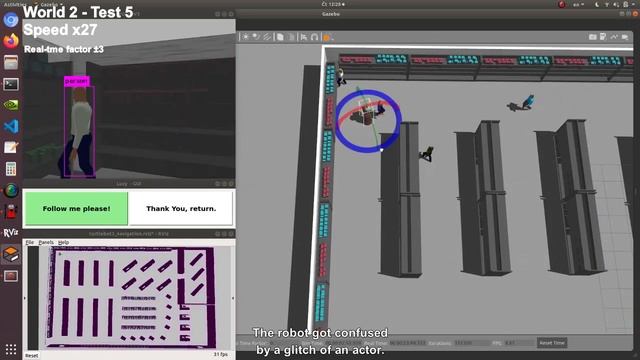Collapse RViz left side panel handle
640x360 pixels.
coord(24,298)
